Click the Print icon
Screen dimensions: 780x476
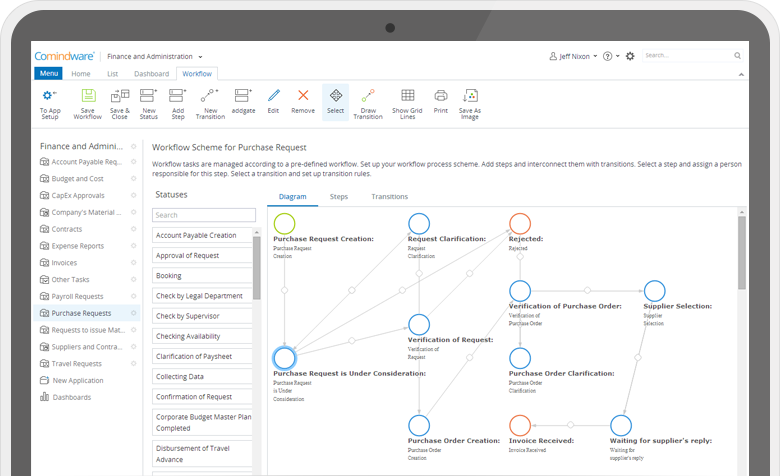tap(440, 97)
